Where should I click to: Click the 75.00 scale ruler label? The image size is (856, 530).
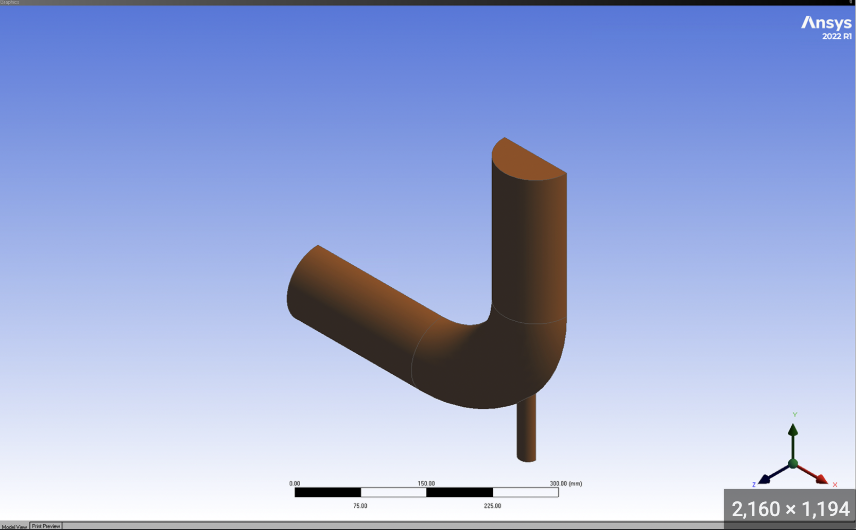click(360, 506)
